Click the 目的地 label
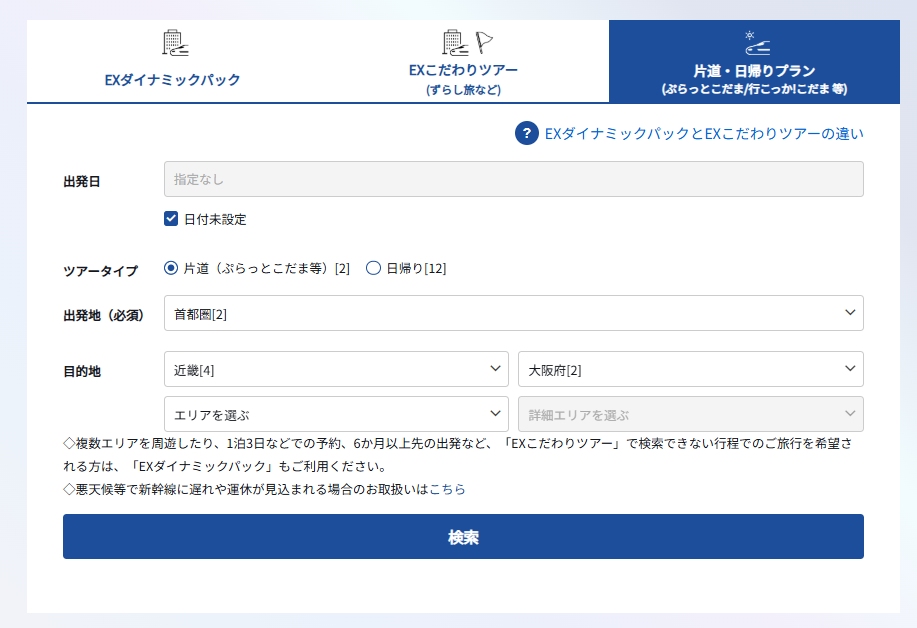The height and width of the screenshot is (628, 917). pos(82,372)
